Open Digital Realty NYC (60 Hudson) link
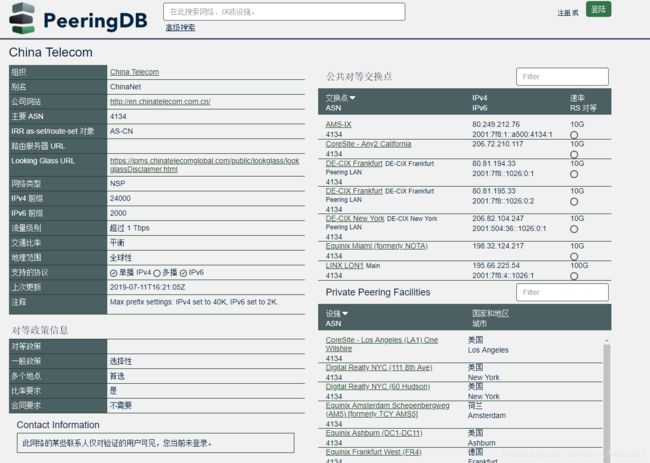650x463 pixels. pyautogui.click(x=378, y=386)
